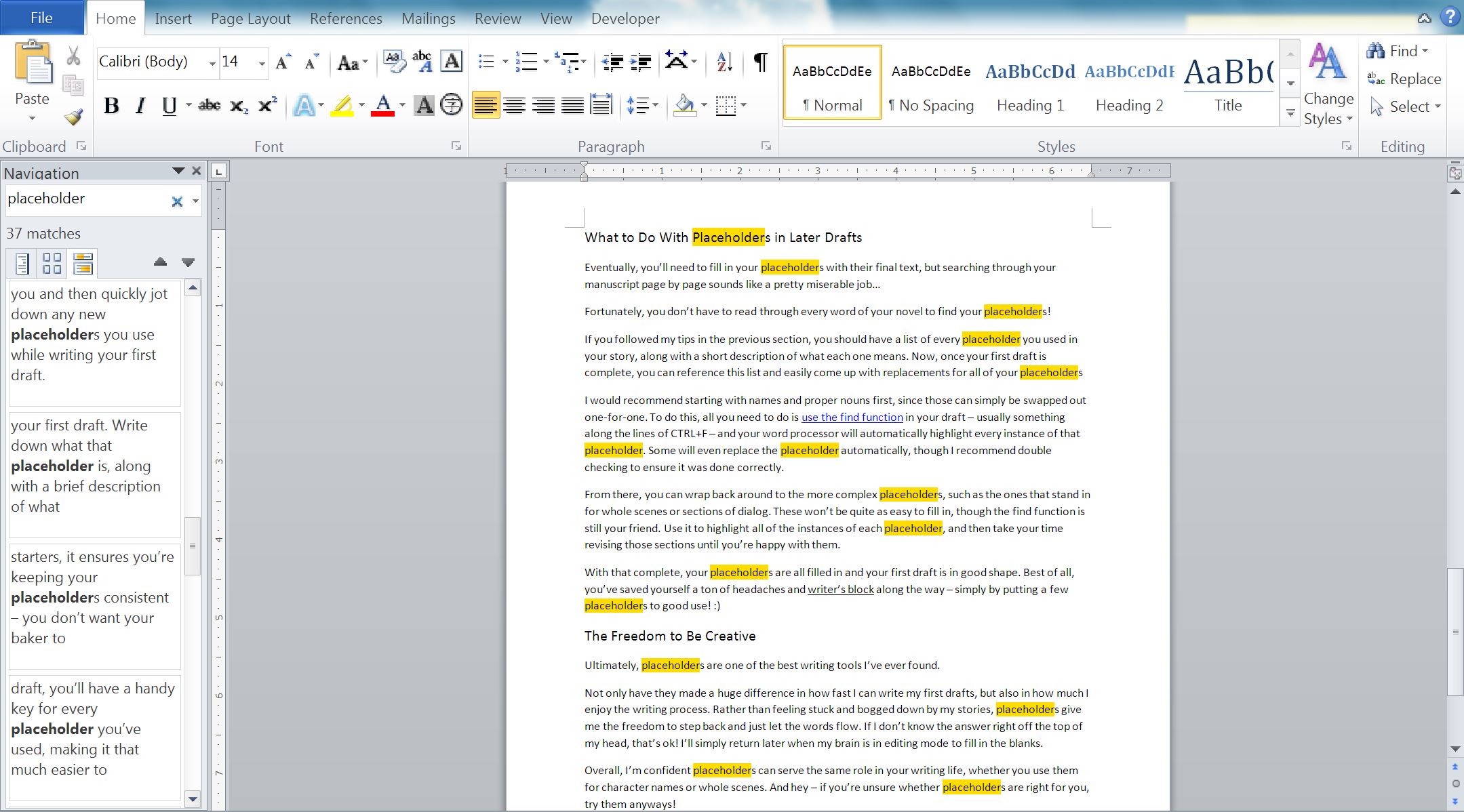Click the Clear Formatting icon

394,62
